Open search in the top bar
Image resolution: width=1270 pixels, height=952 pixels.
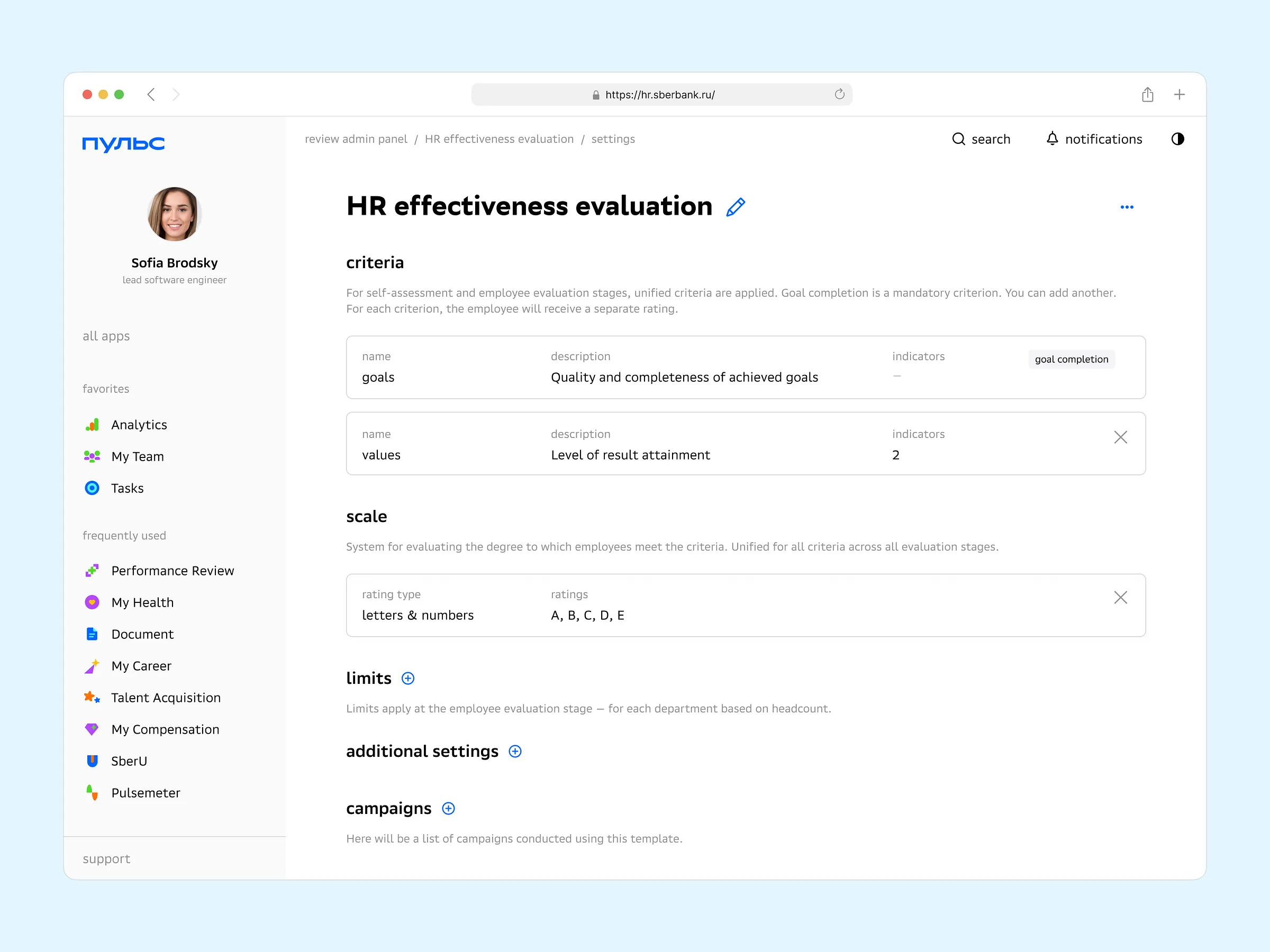[x=981, y=139]
